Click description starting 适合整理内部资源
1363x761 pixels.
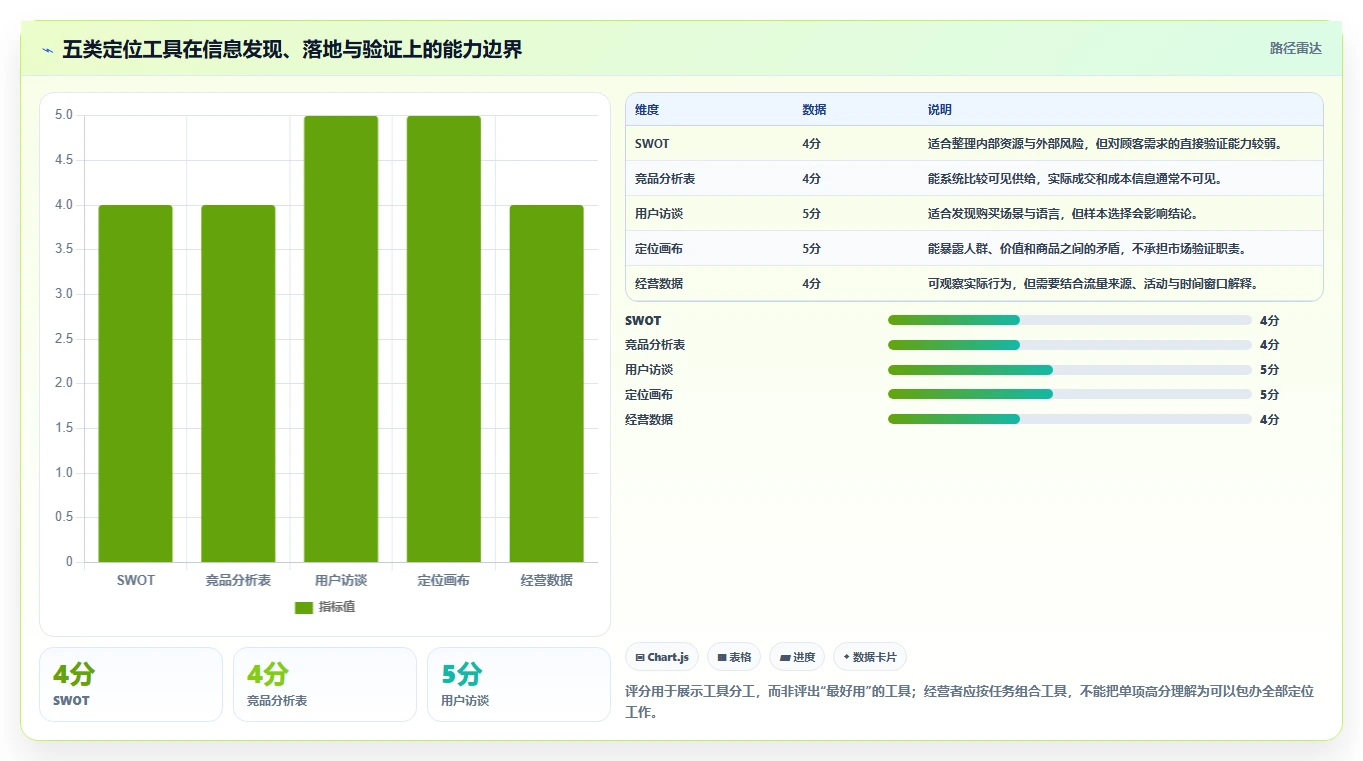(1105, 143)
